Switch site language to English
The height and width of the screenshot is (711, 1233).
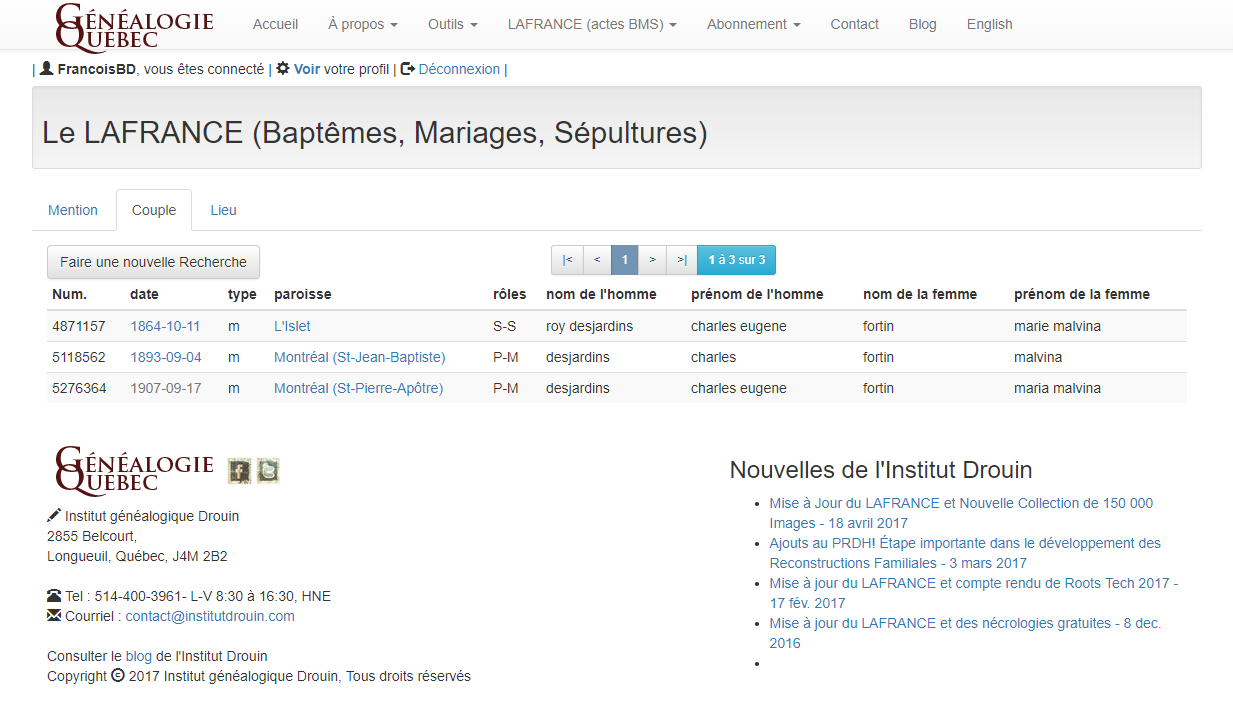pyautogui.click(x=990, y=24)
